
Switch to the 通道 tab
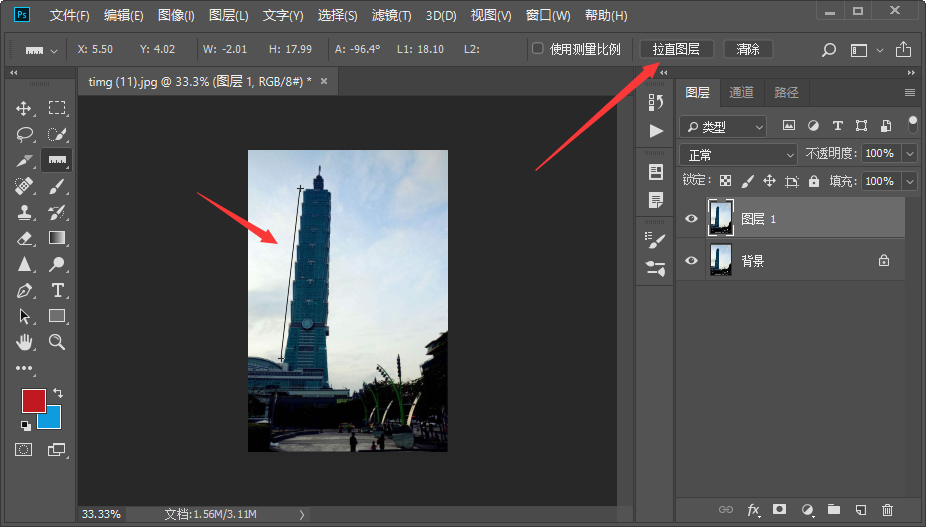coord(741,92)
